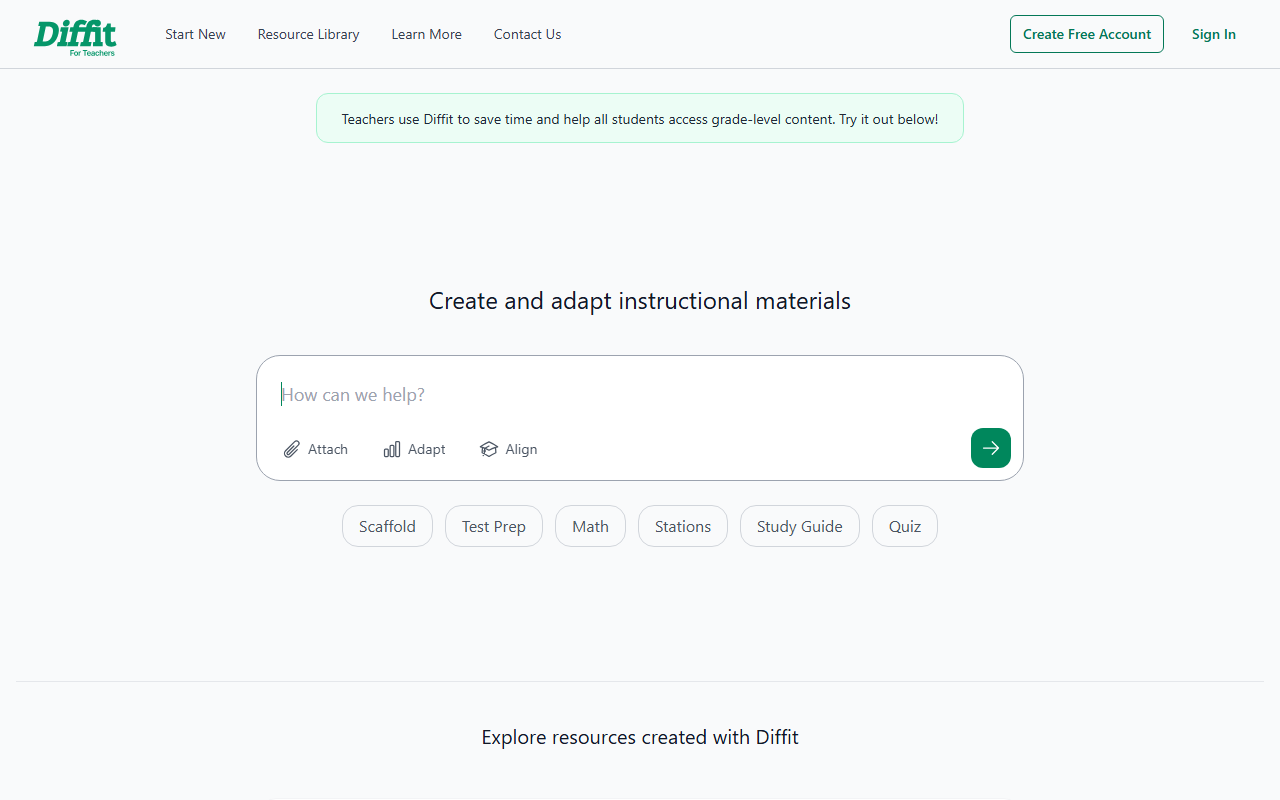
Task: Select the Scaffold suggestion chip
Action: tap(387, 526)
